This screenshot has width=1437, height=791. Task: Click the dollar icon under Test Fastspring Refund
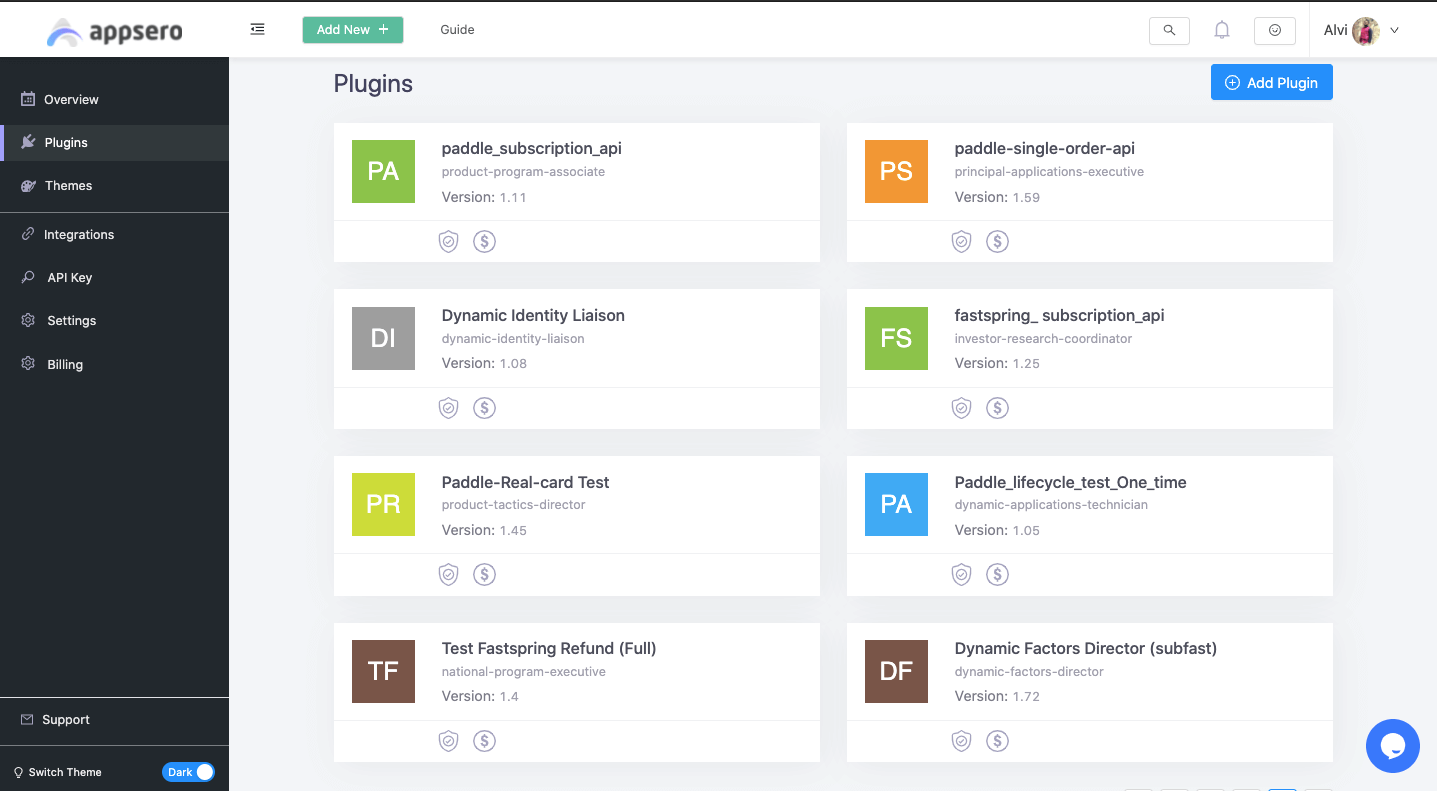point(485,741)
